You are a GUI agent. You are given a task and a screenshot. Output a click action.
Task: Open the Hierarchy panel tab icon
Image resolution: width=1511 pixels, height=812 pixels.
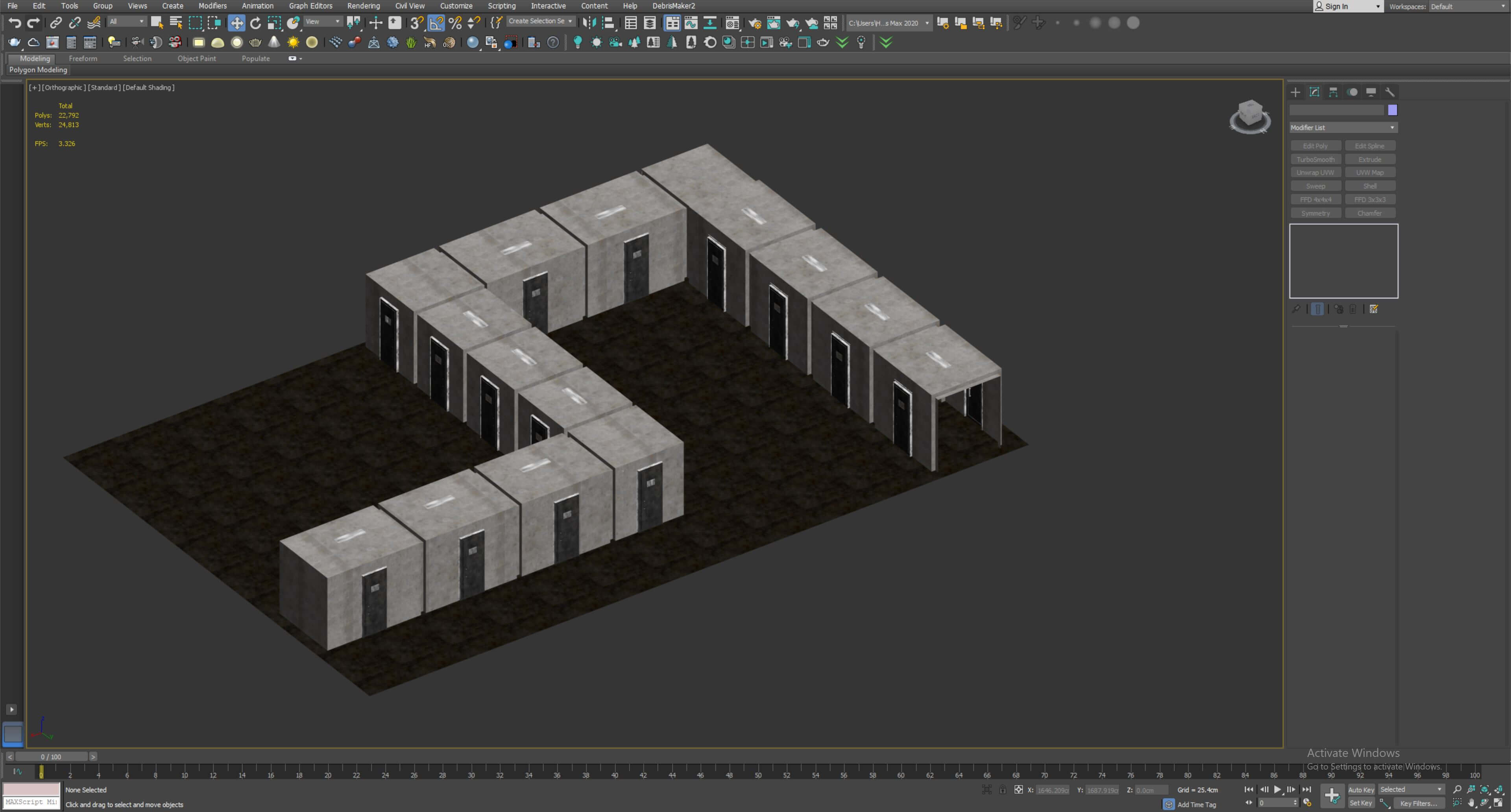pos(1333,92)
